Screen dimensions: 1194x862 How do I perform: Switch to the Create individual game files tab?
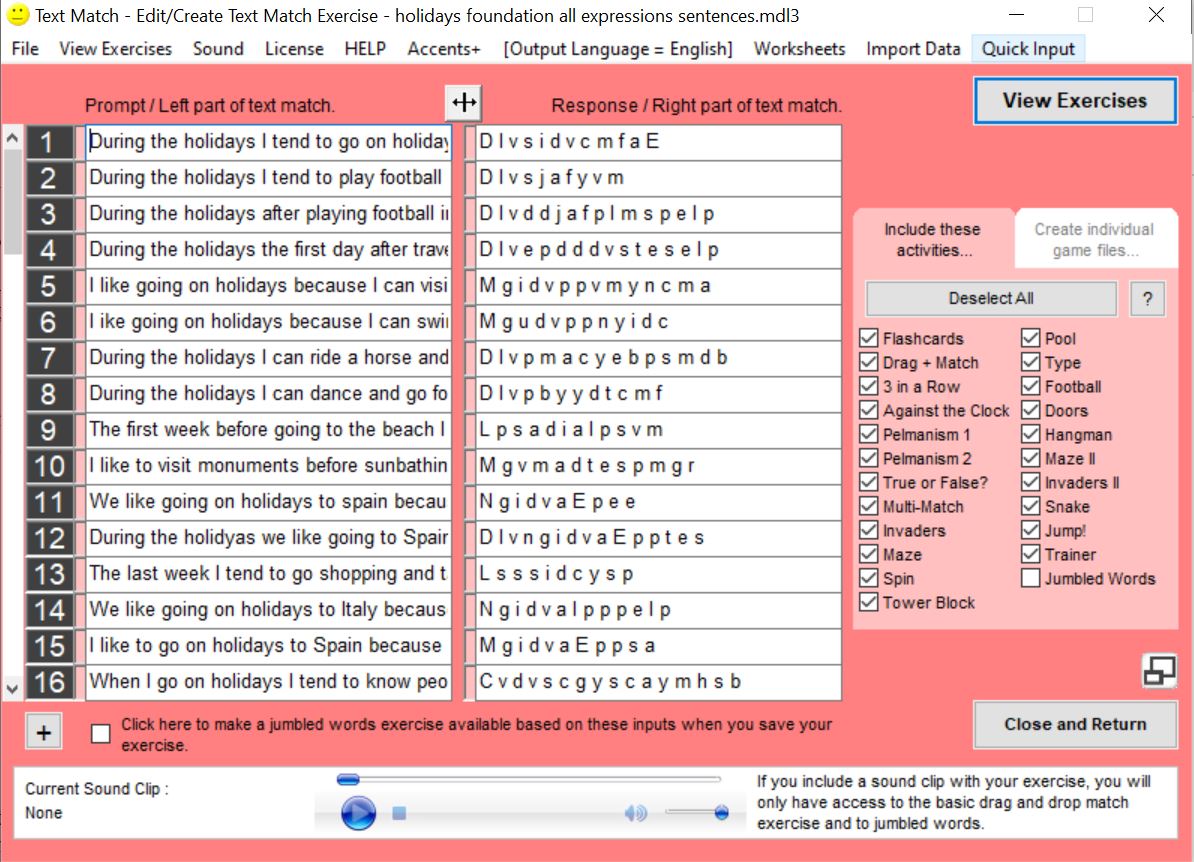point(1095,237)
